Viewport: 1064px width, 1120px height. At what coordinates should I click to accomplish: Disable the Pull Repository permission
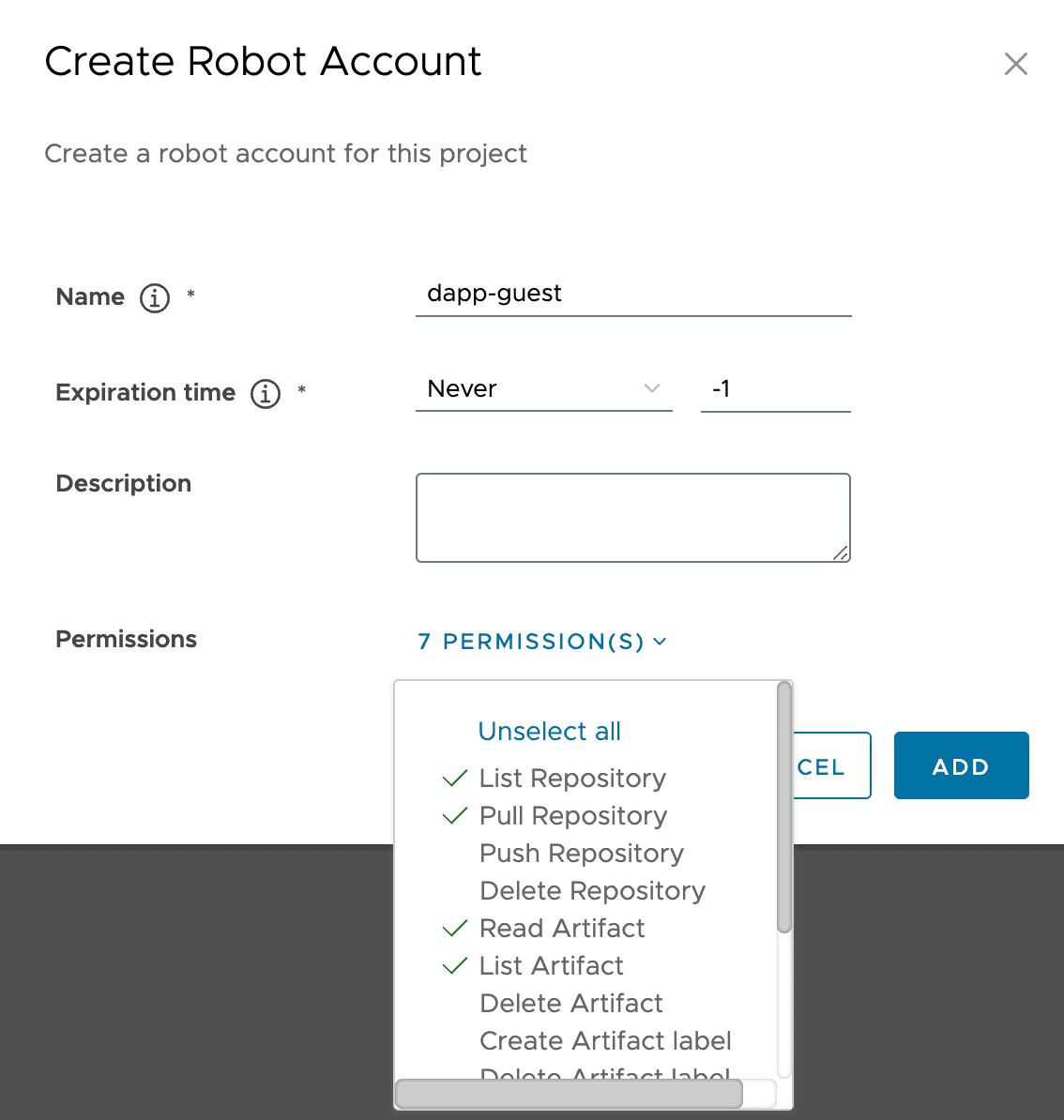[572, 815]
